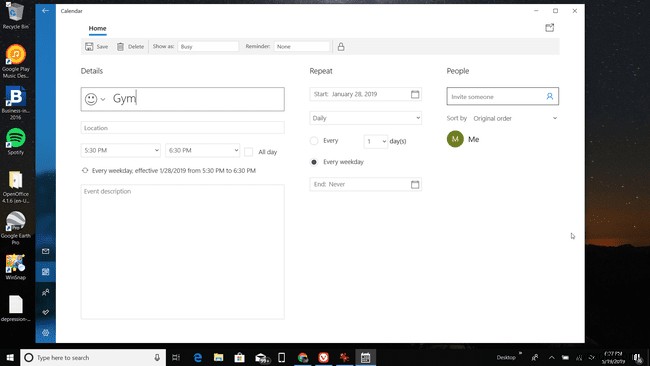The height and width of the screenshot is (366, 650).
Task: Open the day interval number dropdown
Action: [376, 141]
